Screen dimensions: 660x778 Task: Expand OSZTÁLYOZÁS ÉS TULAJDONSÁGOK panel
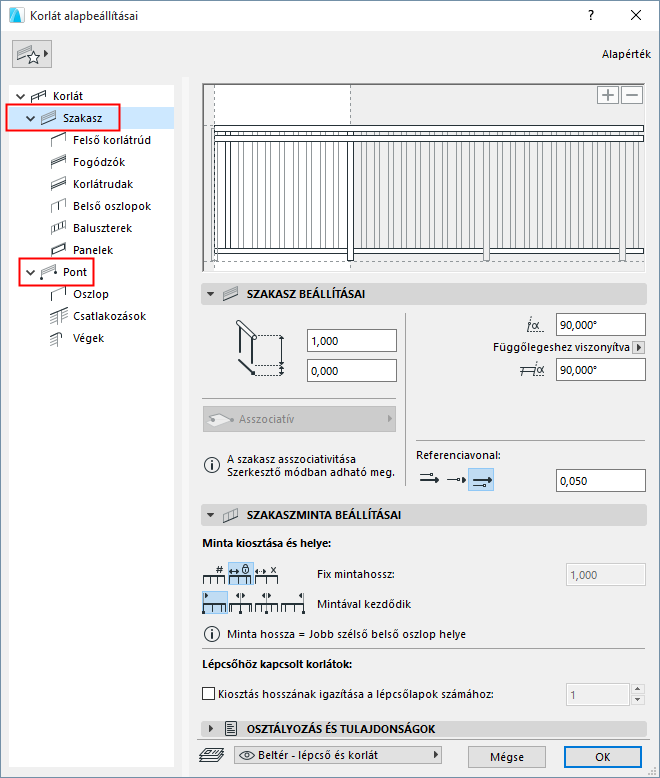point(210,728)
